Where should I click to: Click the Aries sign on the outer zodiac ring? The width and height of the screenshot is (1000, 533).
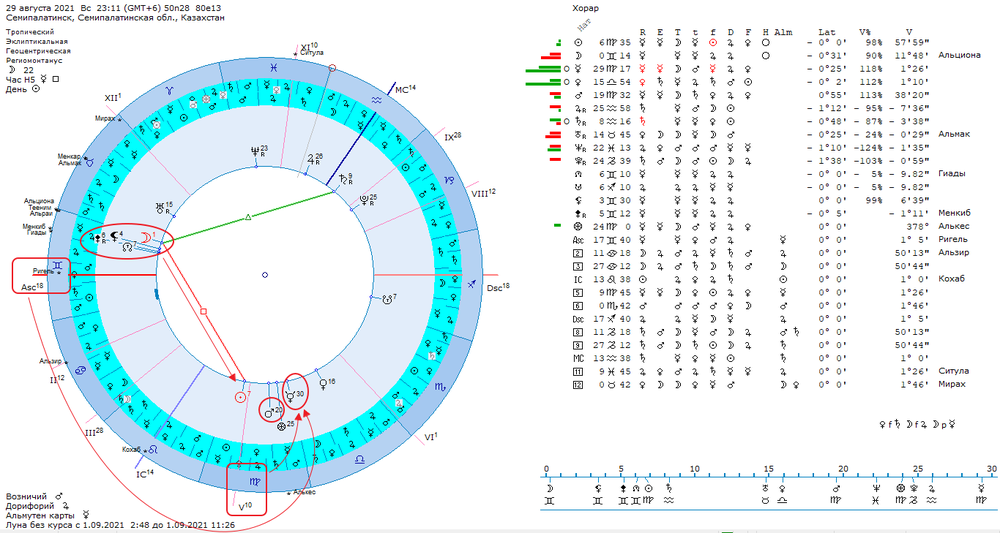[170, 91]
